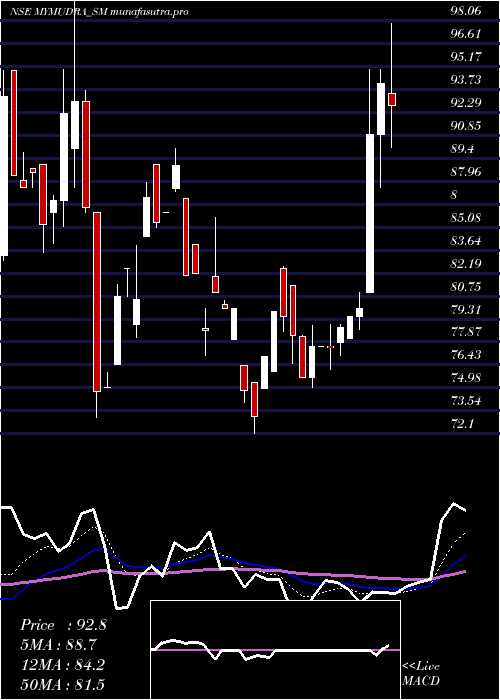500x700 pixels.
Task: Click the 12MA : 84.2 readout
Action: click(62, 665)
